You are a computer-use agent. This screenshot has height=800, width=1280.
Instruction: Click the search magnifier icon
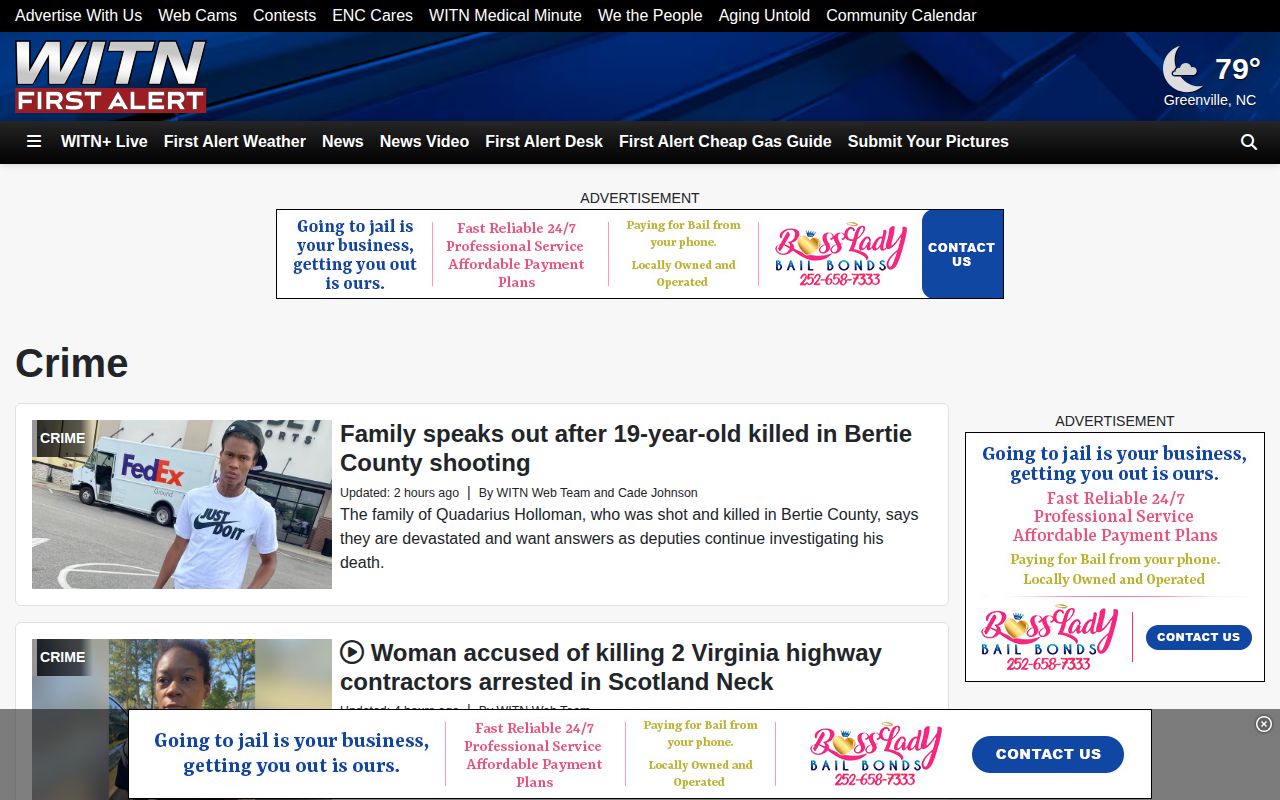1248,142
